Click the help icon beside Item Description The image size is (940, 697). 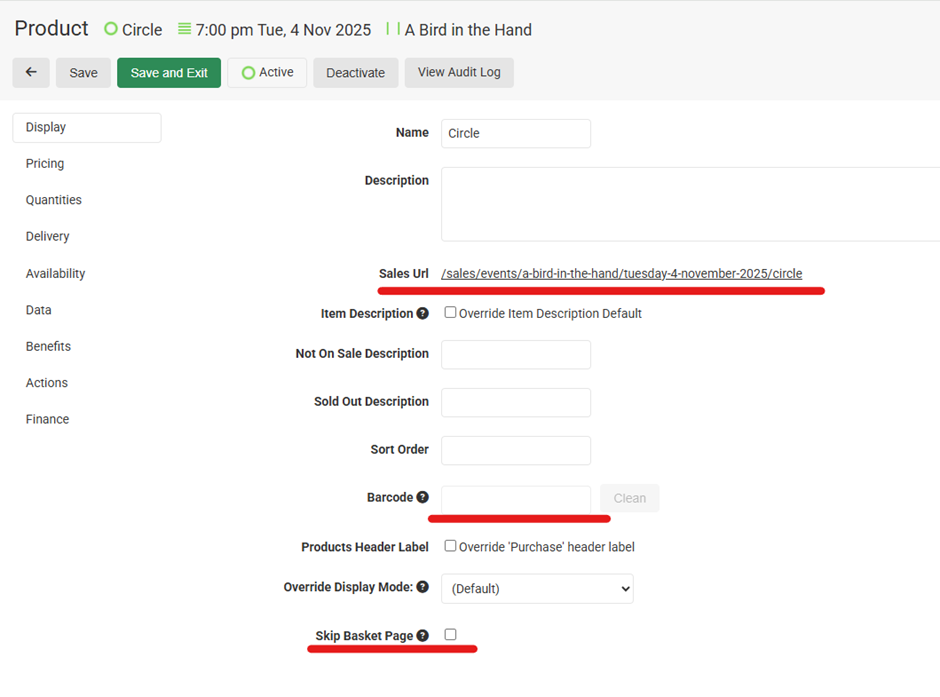[x=423, y=314]
